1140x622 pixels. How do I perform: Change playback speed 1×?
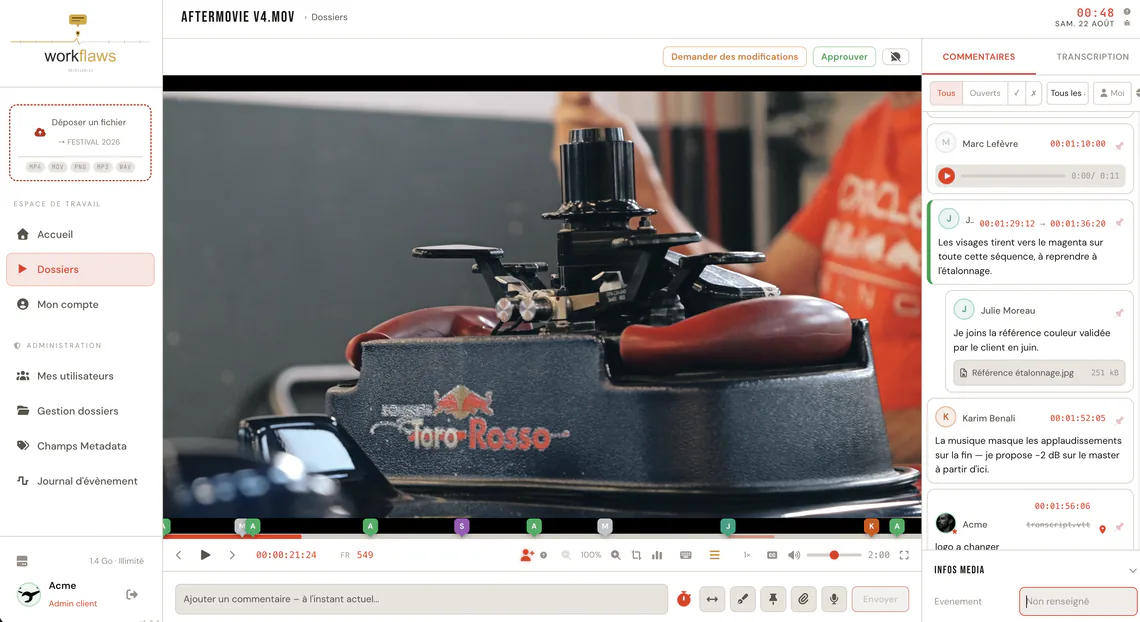(x=747, y=554)
